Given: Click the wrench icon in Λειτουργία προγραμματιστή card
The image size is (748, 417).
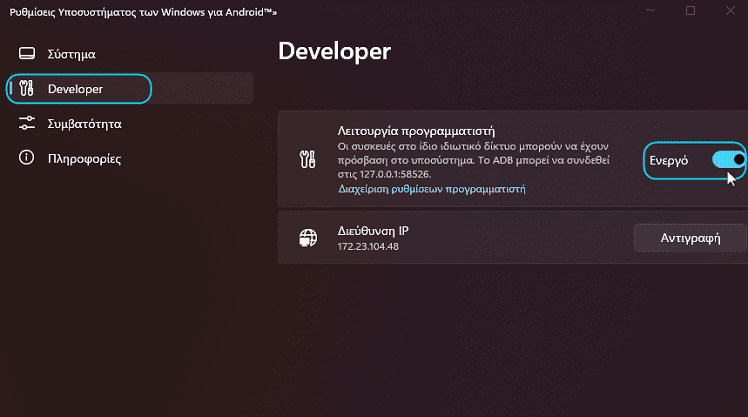Looking at the screenshot, I should click(x=308, y=159).
